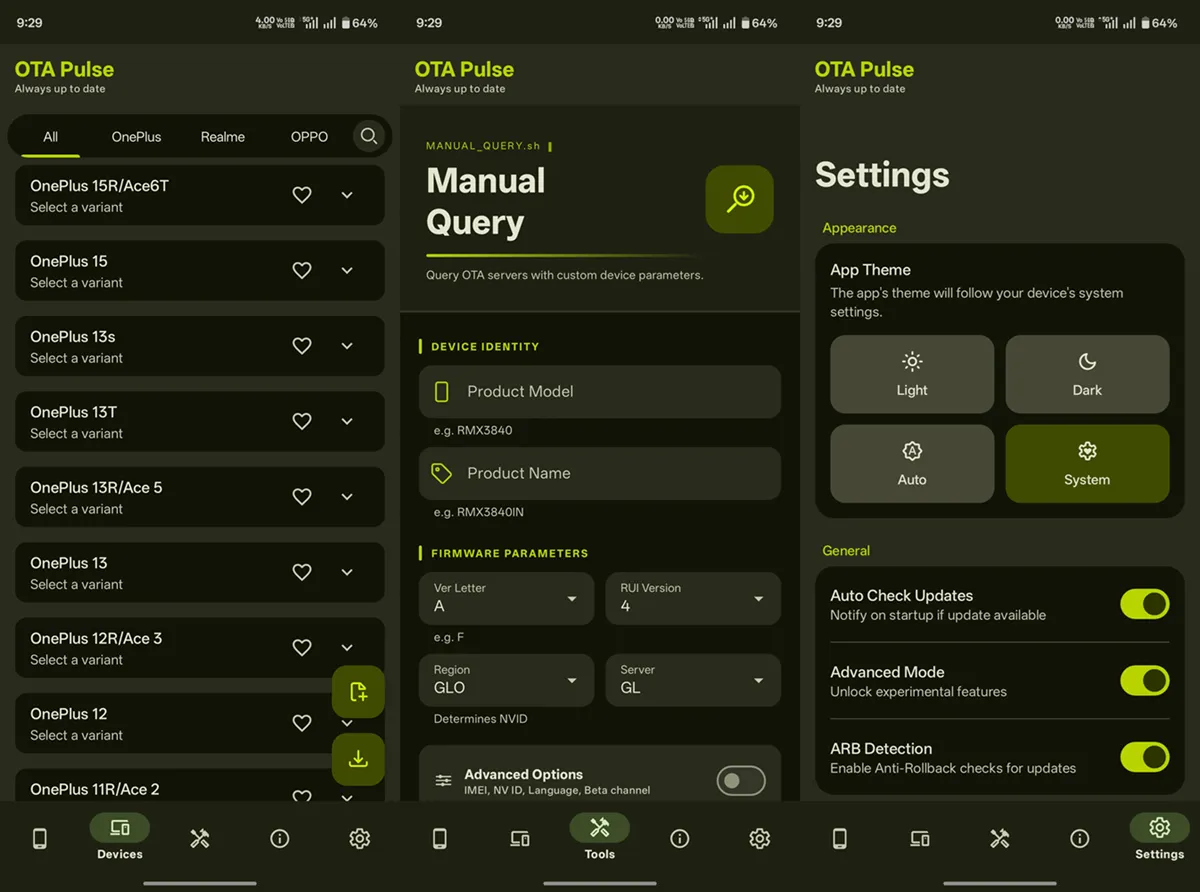The image size is (1200, 892).
Task: Open the Server dropdown
Action: tap(693, 680)
